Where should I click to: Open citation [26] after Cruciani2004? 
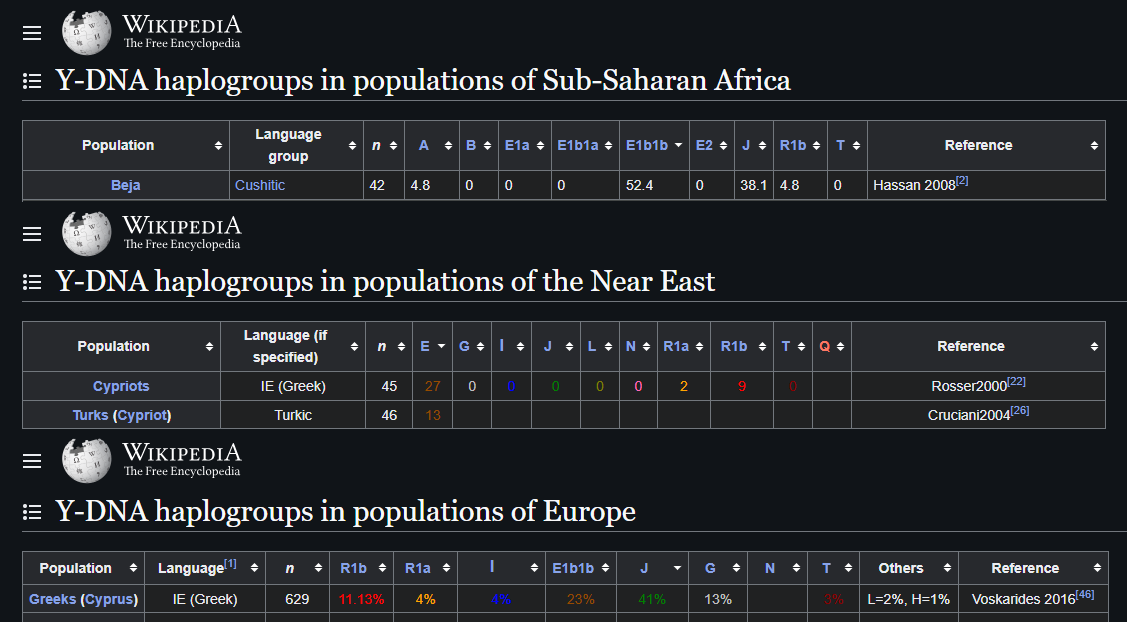coord(1020,411)
